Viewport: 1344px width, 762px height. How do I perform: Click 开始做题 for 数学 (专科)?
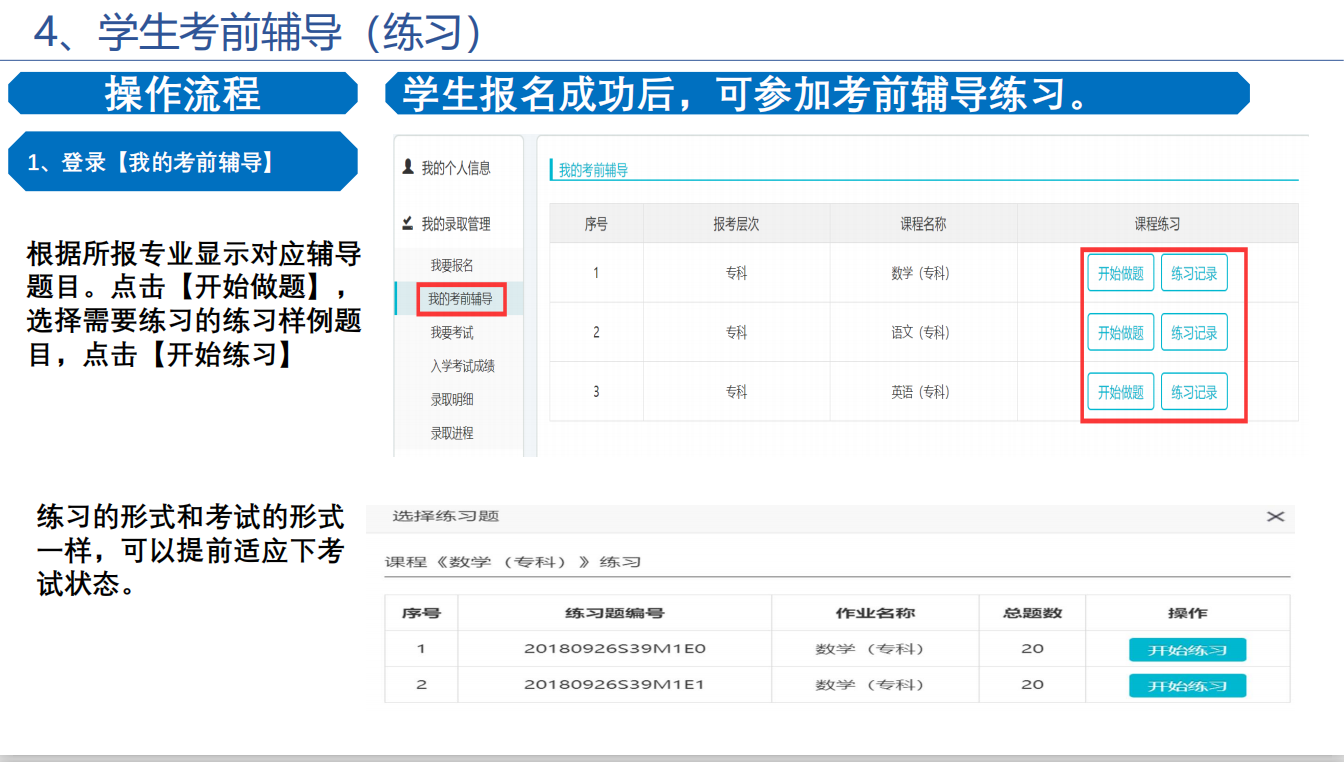tap(1121, 273)
